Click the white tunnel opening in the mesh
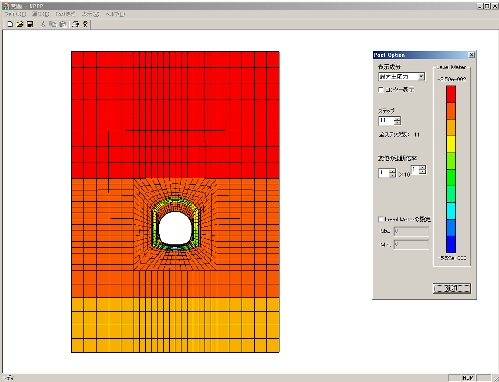The image size is (499, 382). pyautogui.click(x=175, y=229)
